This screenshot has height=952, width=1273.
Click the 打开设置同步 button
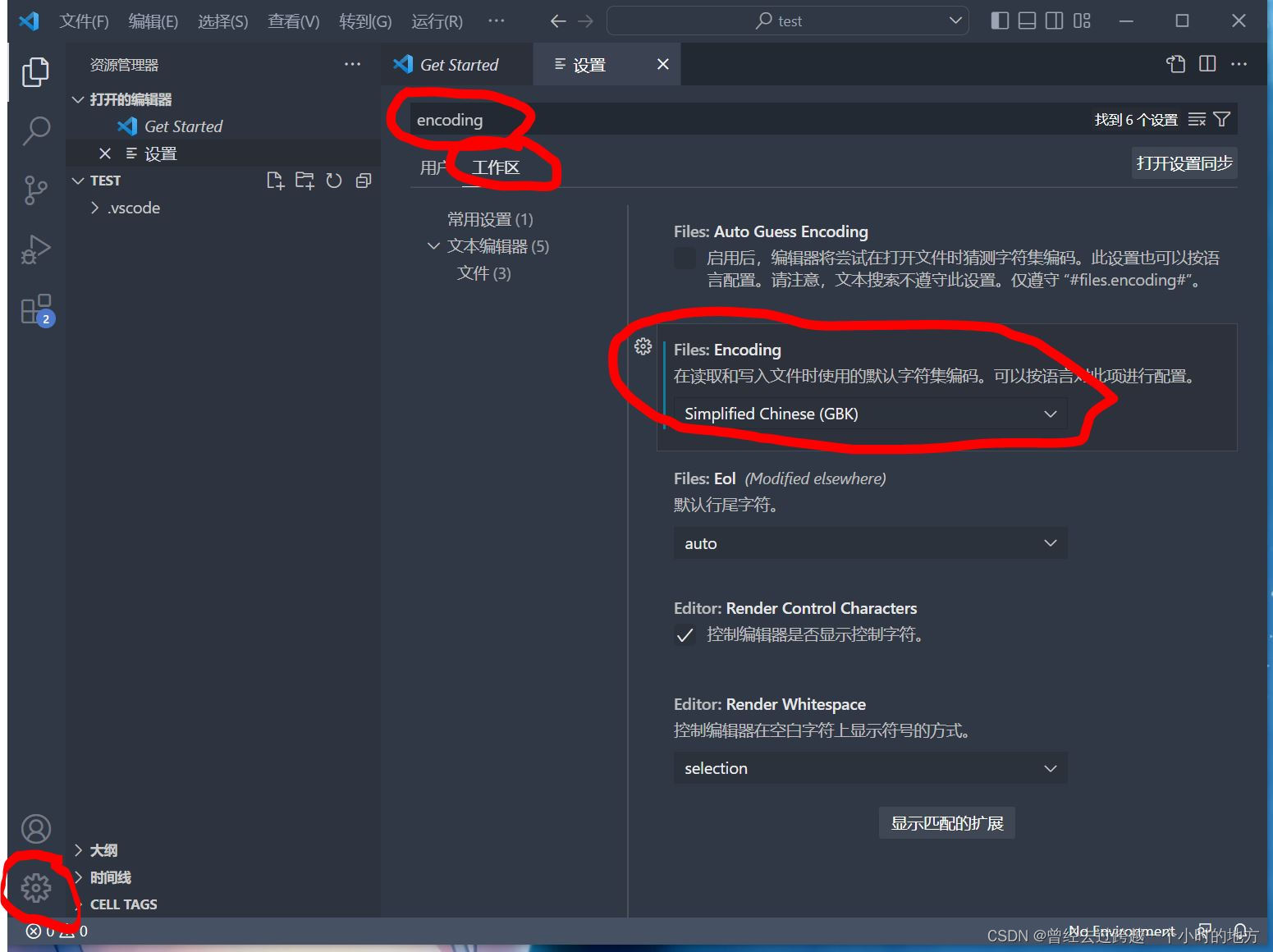click(x=1184, y=162)
